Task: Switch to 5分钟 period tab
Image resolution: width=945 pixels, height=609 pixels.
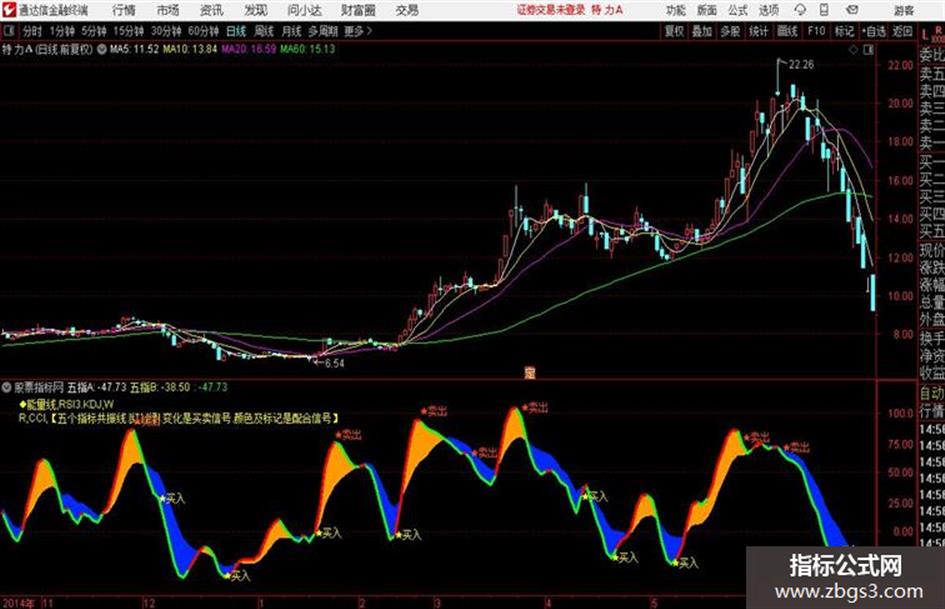Action: [93, 31]
